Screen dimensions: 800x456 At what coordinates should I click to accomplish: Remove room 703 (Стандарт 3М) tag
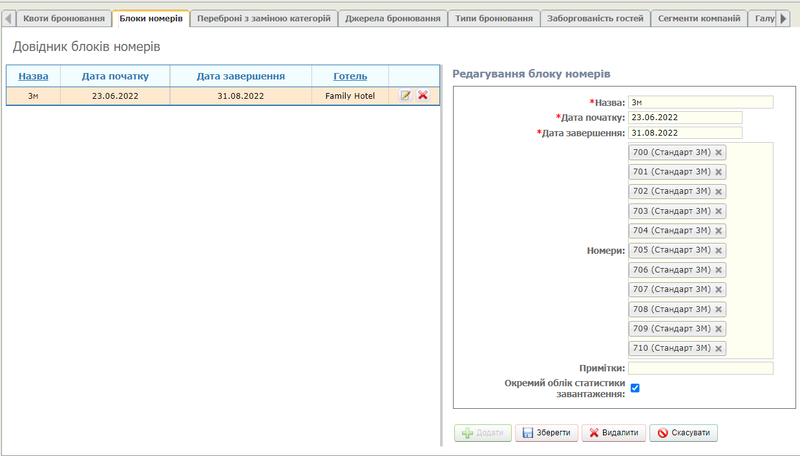coord(719,211)
